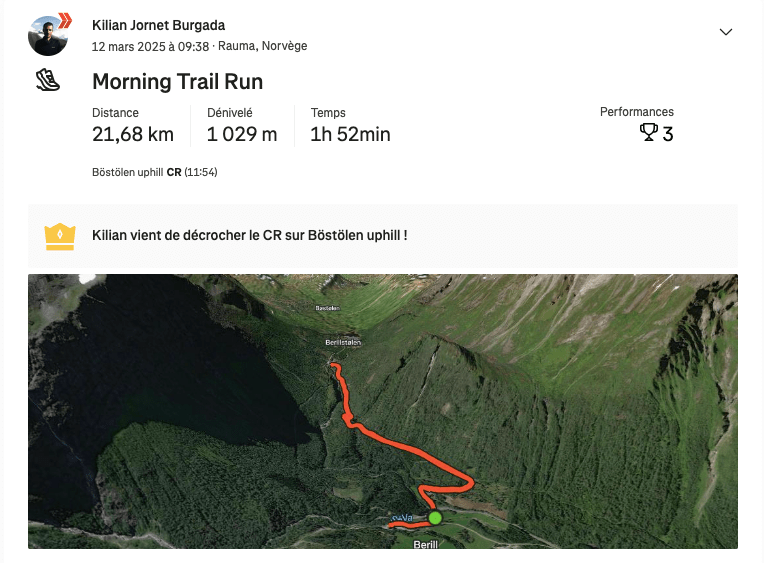Click the Böstölen uphill CR segment link
Image resolution: width=764 pixels, height=563 pixels.
coord(154,172)
